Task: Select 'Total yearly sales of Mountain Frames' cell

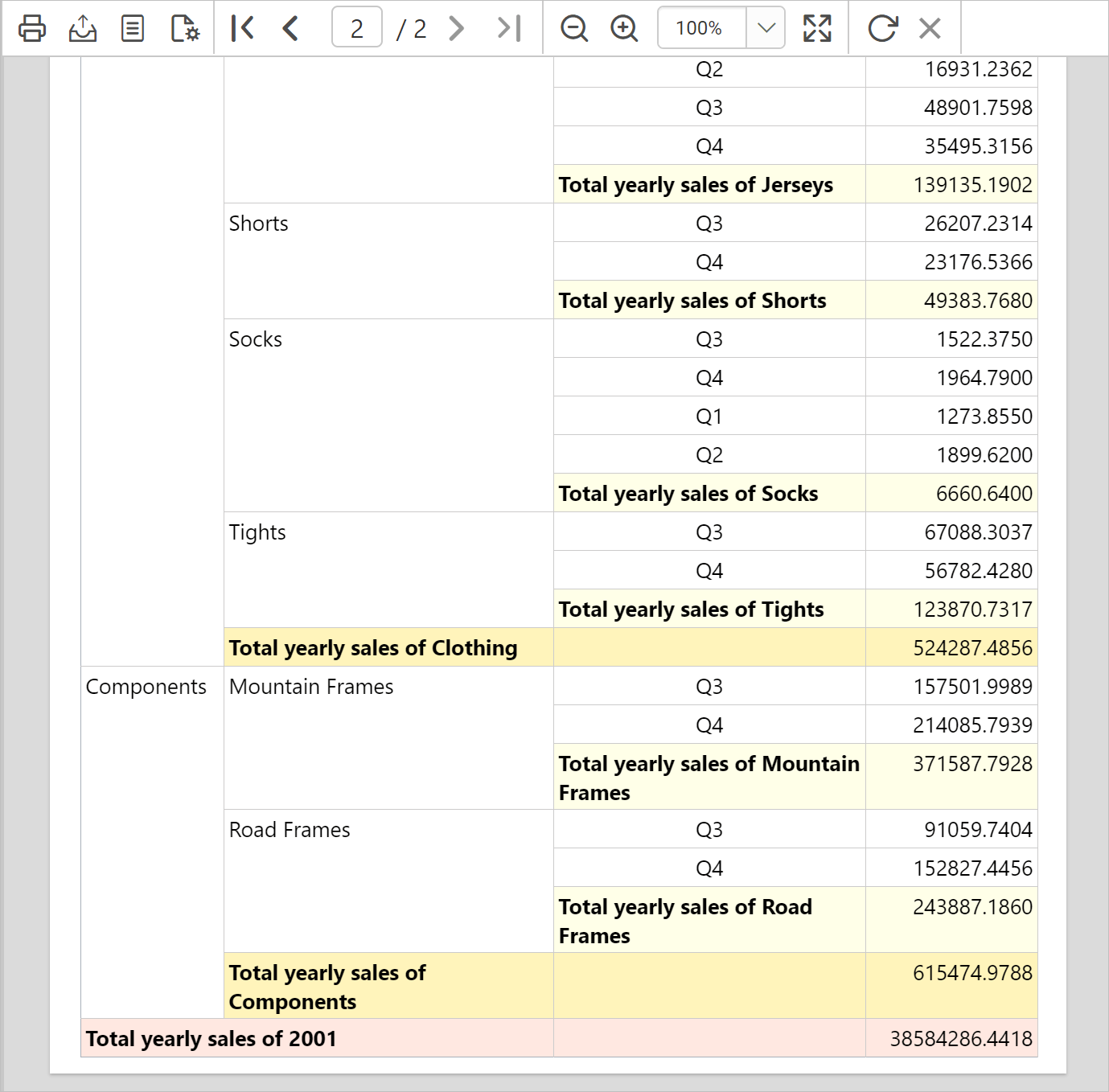Action: coord(709,777)
